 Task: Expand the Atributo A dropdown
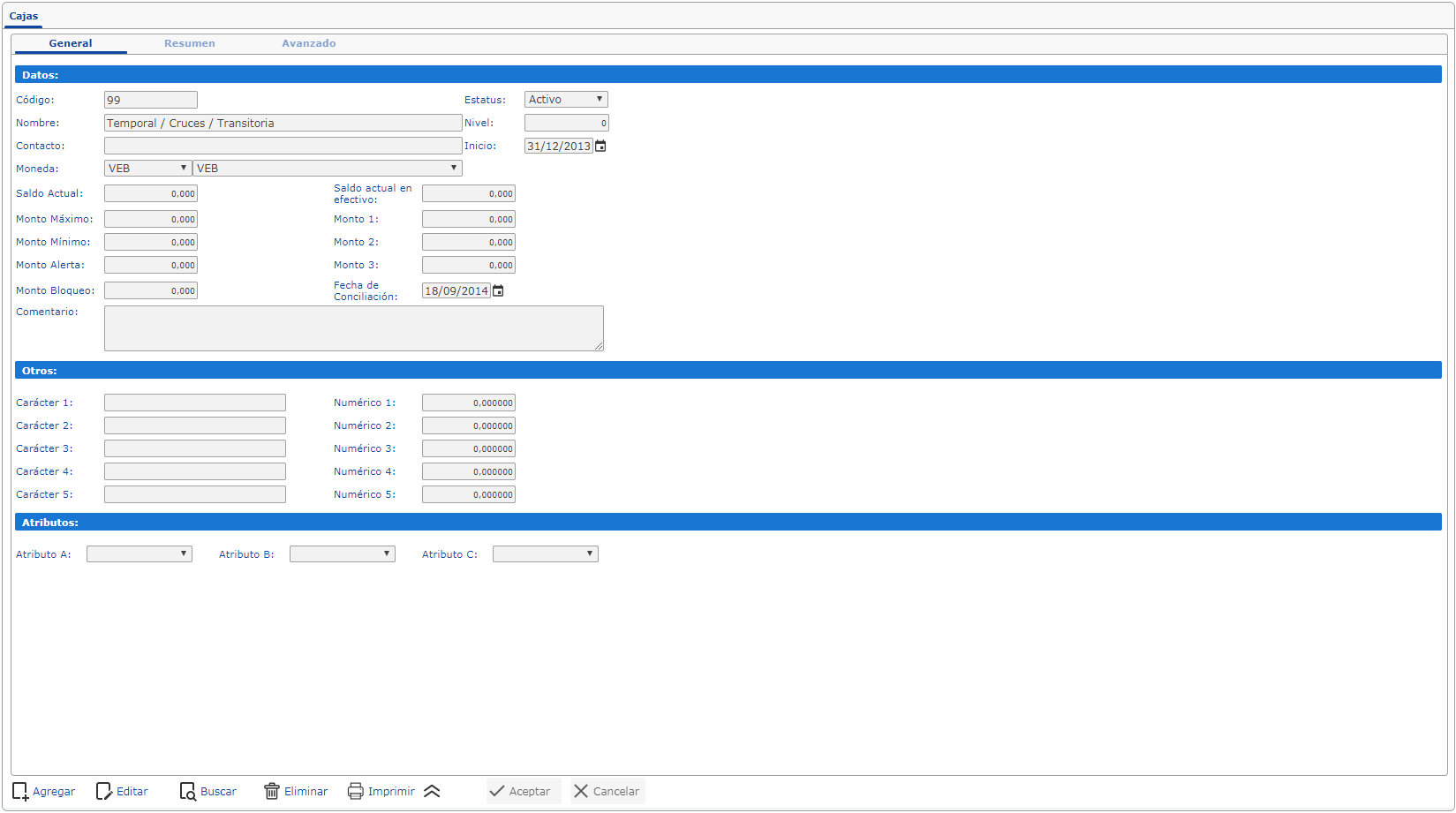click(x=140, y=554)
